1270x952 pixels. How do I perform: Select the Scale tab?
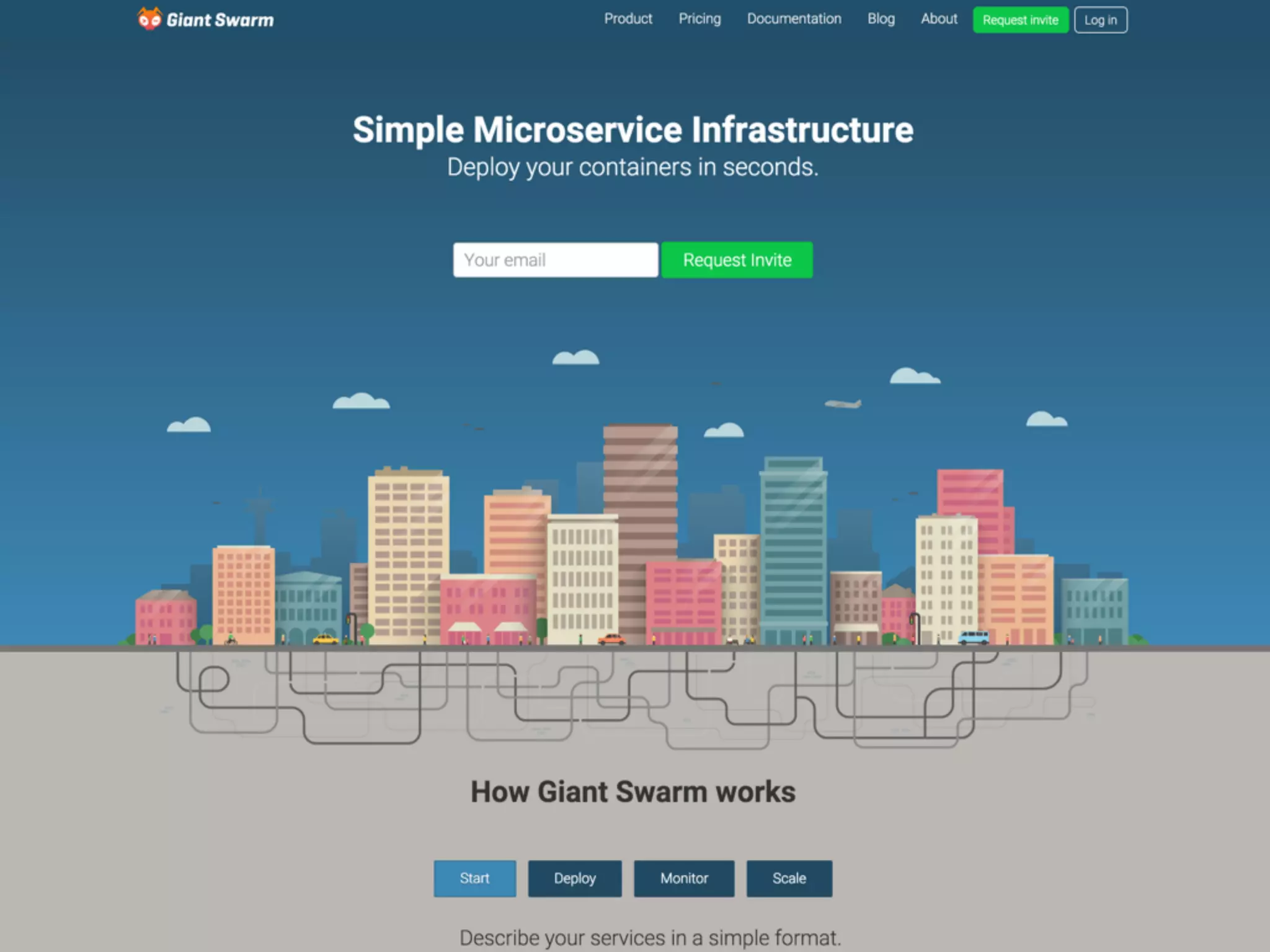[x=789, y=878]
